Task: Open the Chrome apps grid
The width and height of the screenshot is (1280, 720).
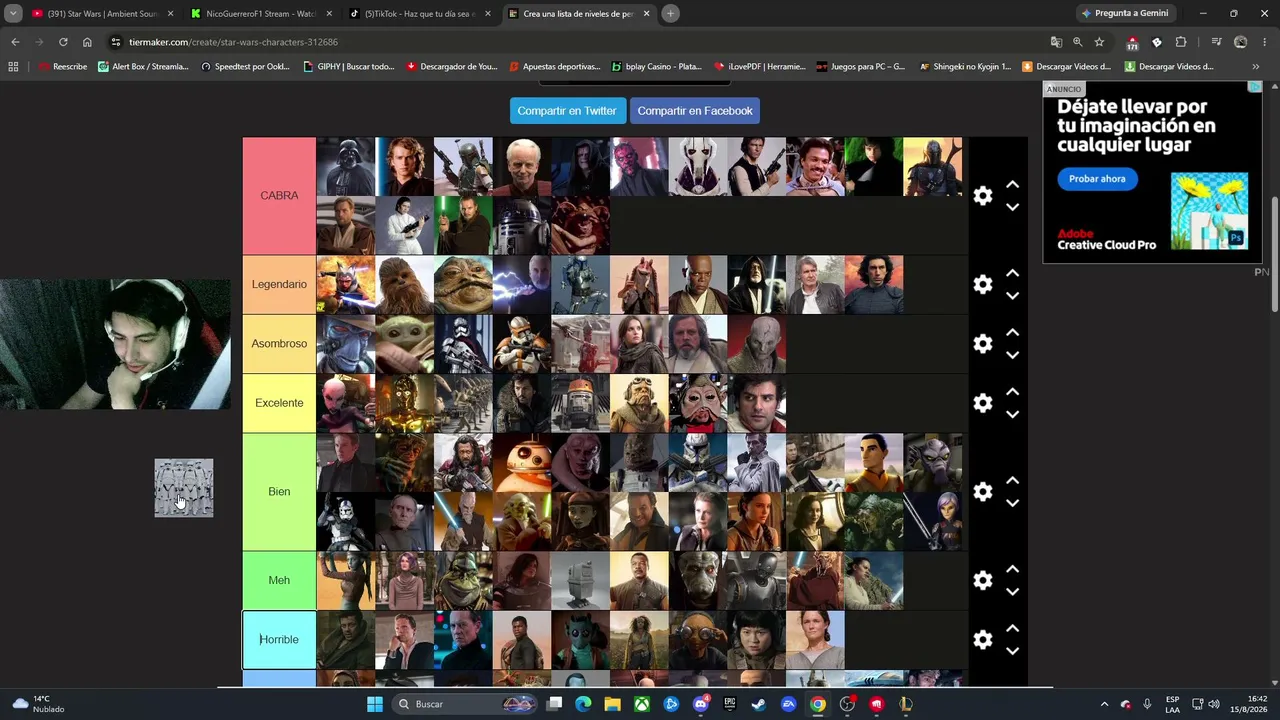Action: 13,67
